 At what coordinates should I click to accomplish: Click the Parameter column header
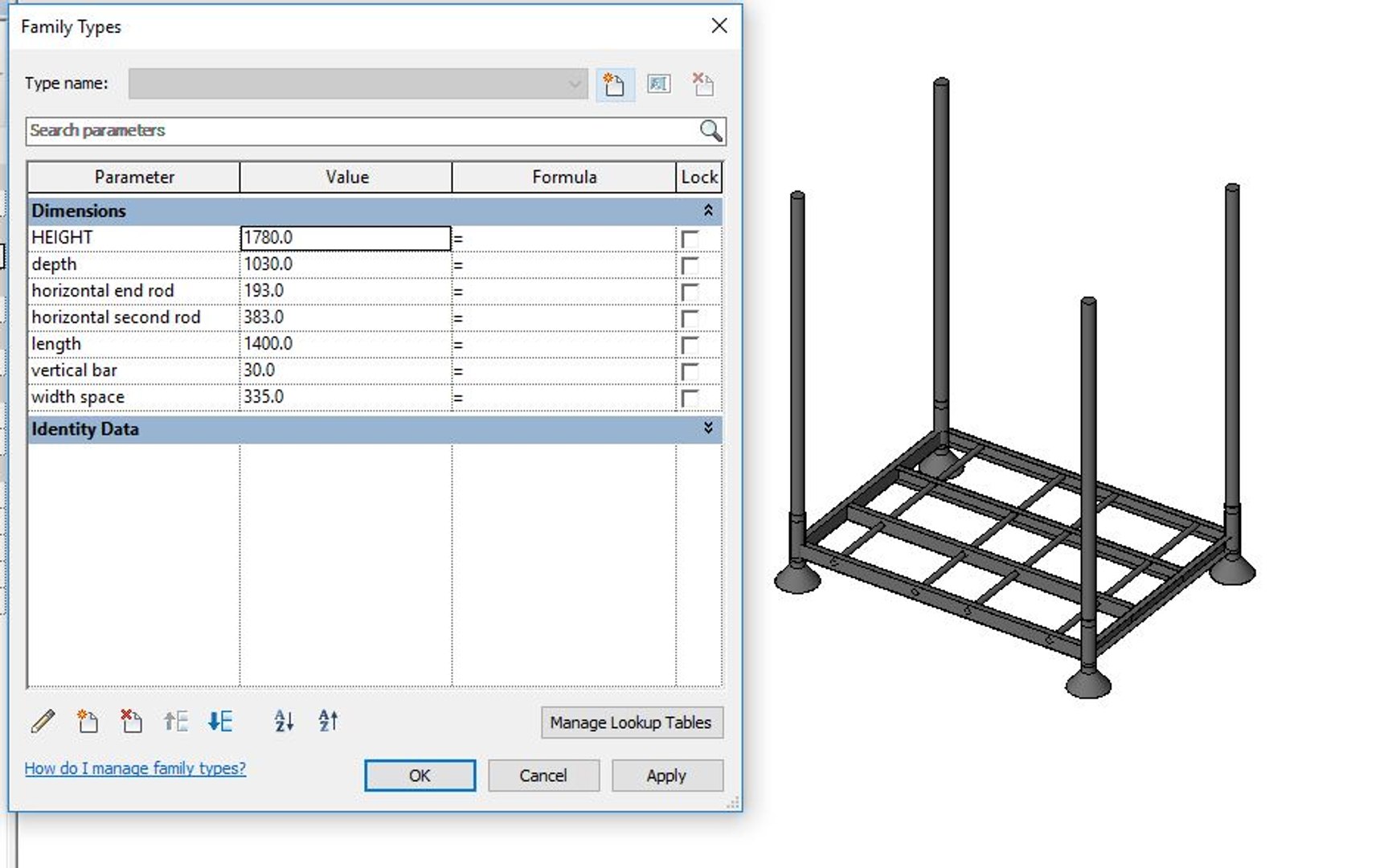click(133, 177)
